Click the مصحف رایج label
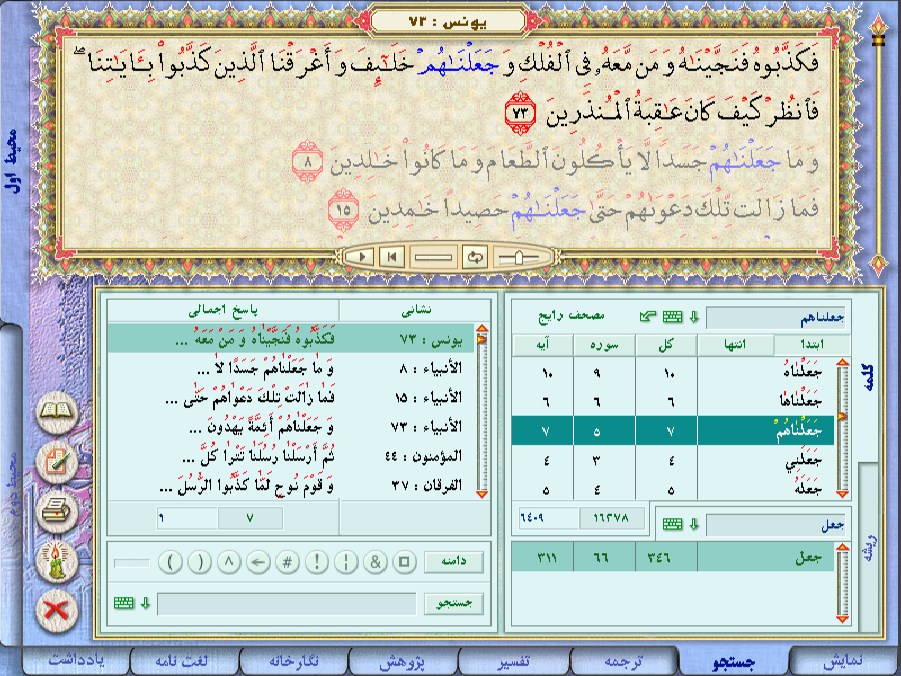901x676 pixels. coord(571,316)
